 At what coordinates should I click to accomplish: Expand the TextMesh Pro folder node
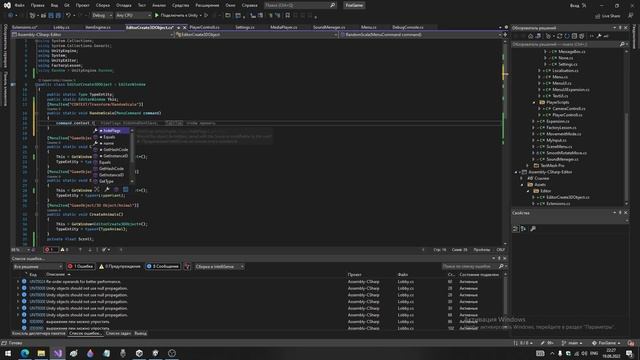pos(528,166)
